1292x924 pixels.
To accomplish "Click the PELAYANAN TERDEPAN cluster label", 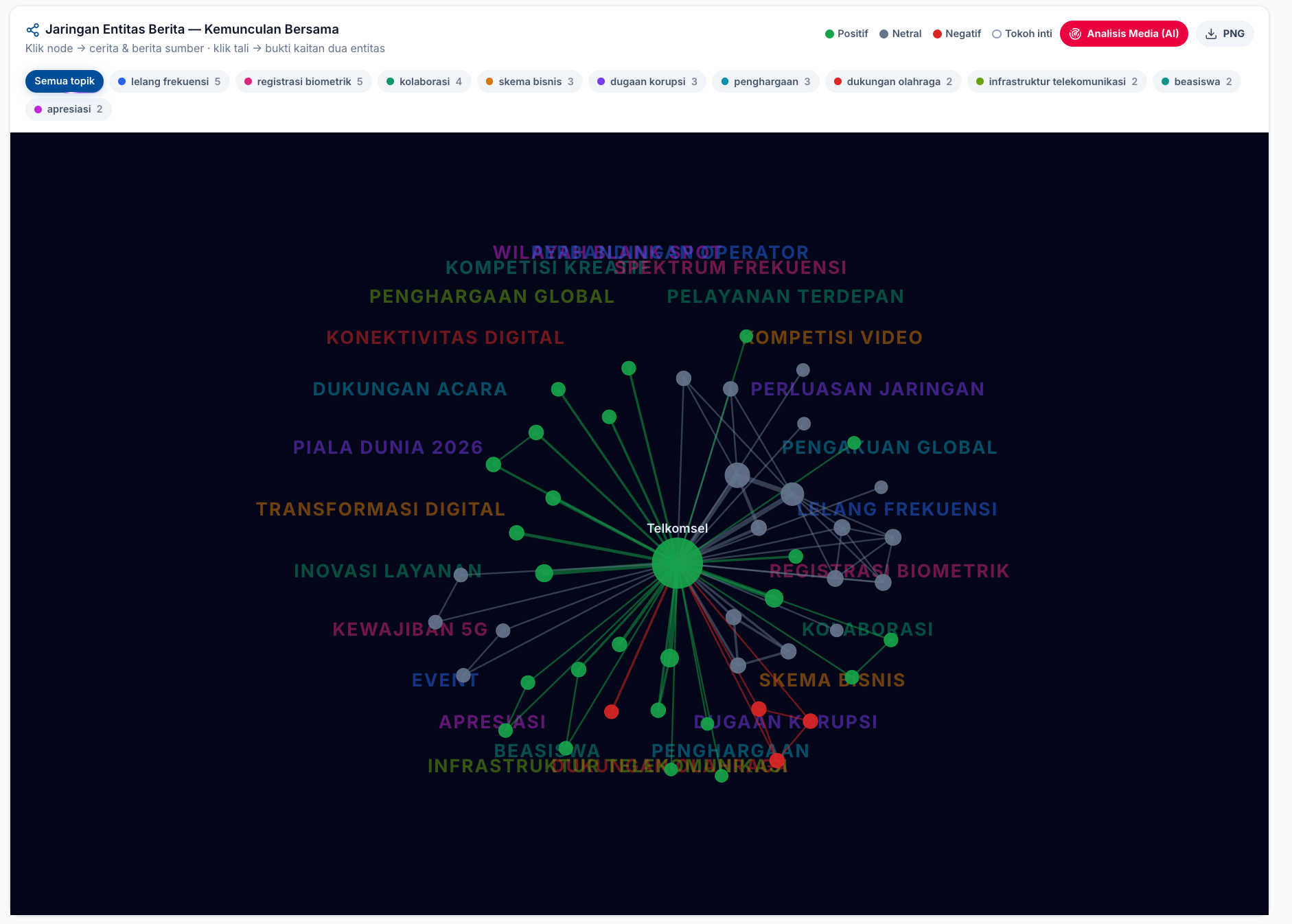I will click(x=785, y=297).
